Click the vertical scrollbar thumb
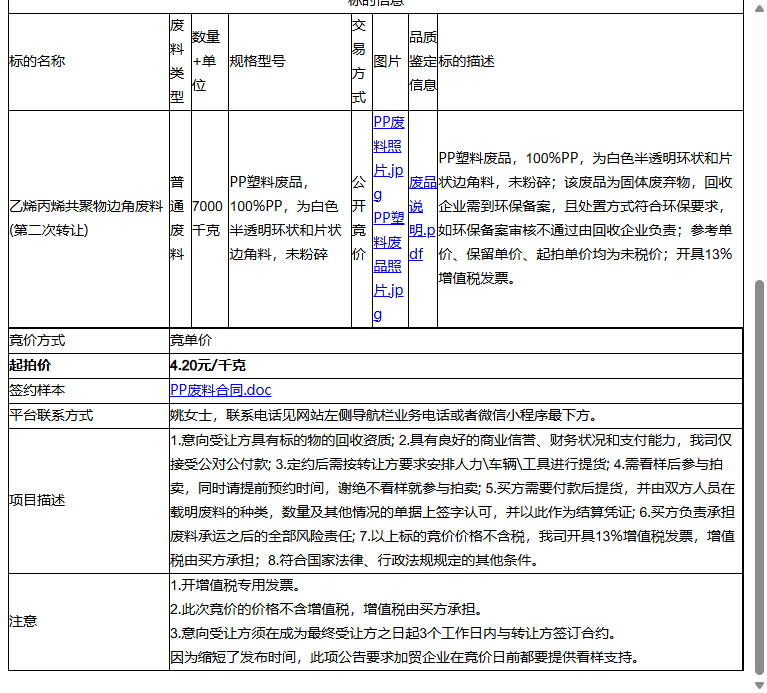767x693 pixels. 759,478
